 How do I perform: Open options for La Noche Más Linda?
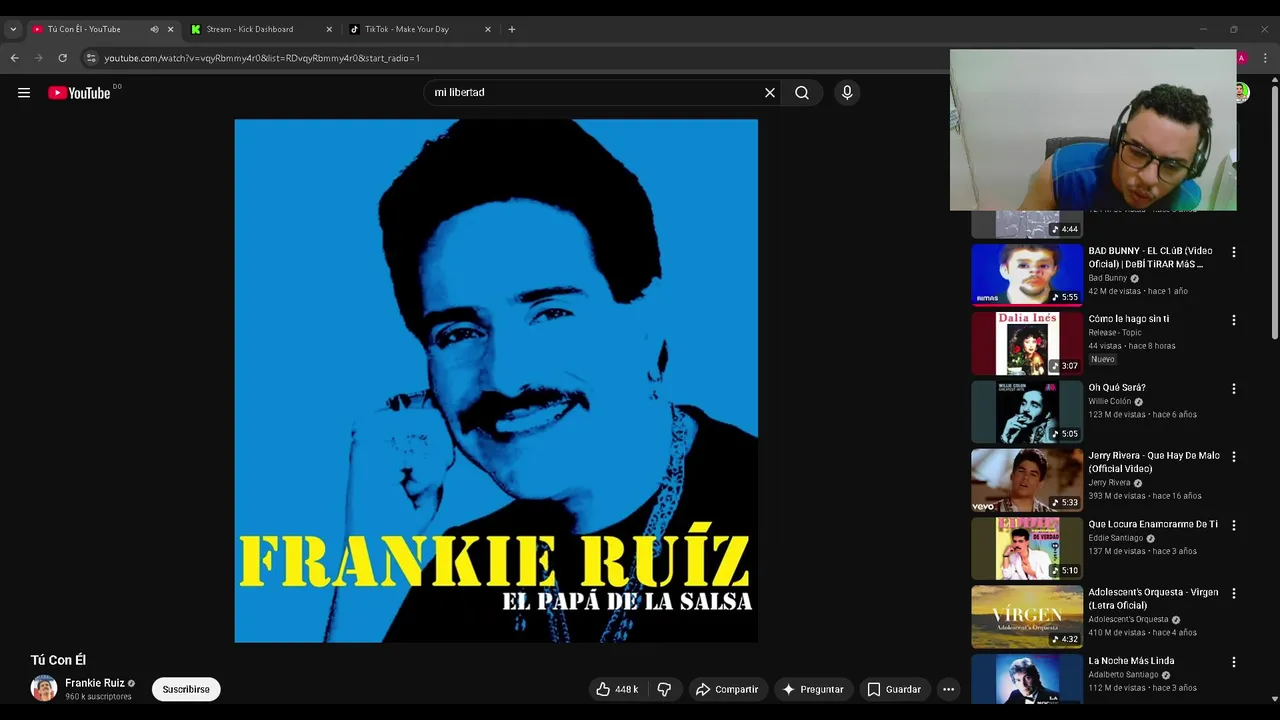(1233, 662)
